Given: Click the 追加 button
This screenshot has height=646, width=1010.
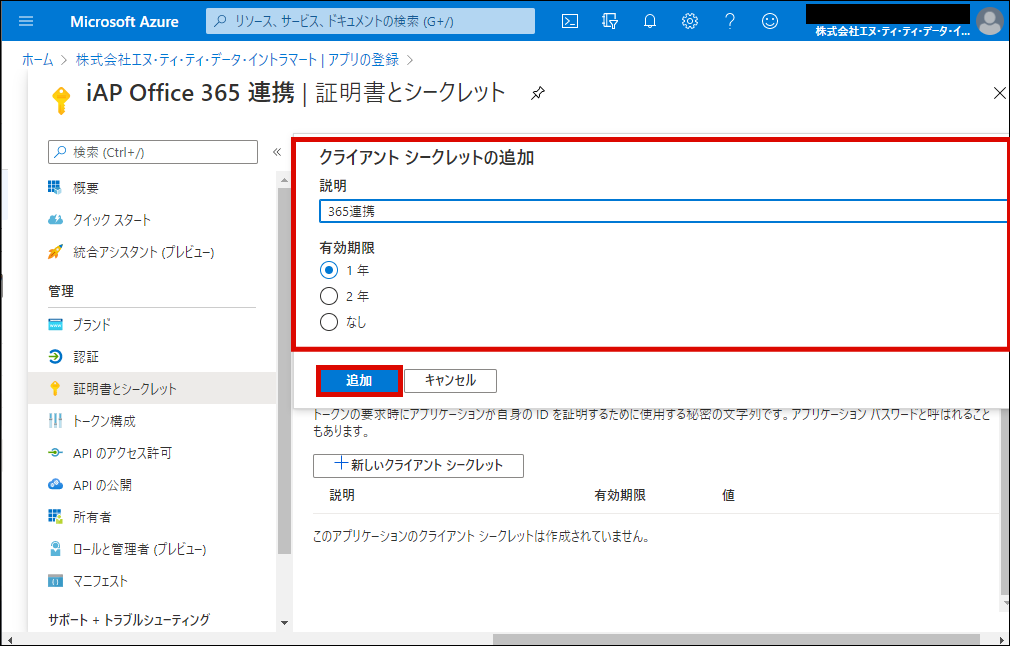Looking at the screenshot, I should [359, 381].
